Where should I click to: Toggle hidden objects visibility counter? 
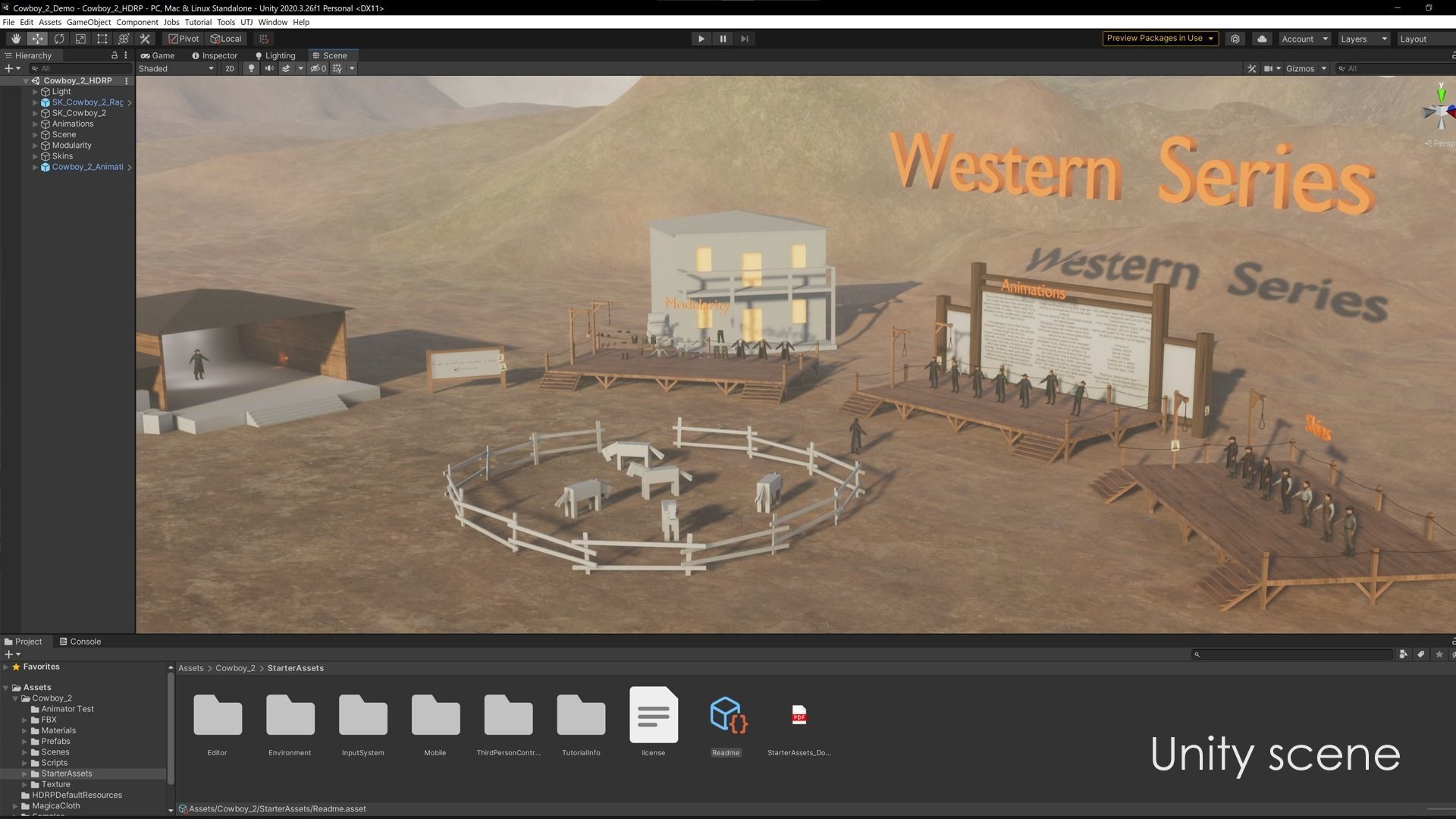pyautogui.click(x=318, y=68)
